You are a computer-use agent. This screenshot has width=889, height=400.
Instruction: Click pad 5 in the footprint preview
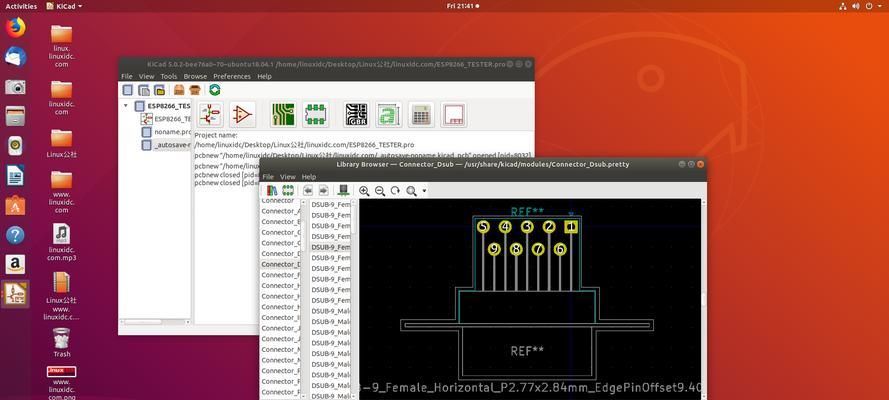point(483,227)
